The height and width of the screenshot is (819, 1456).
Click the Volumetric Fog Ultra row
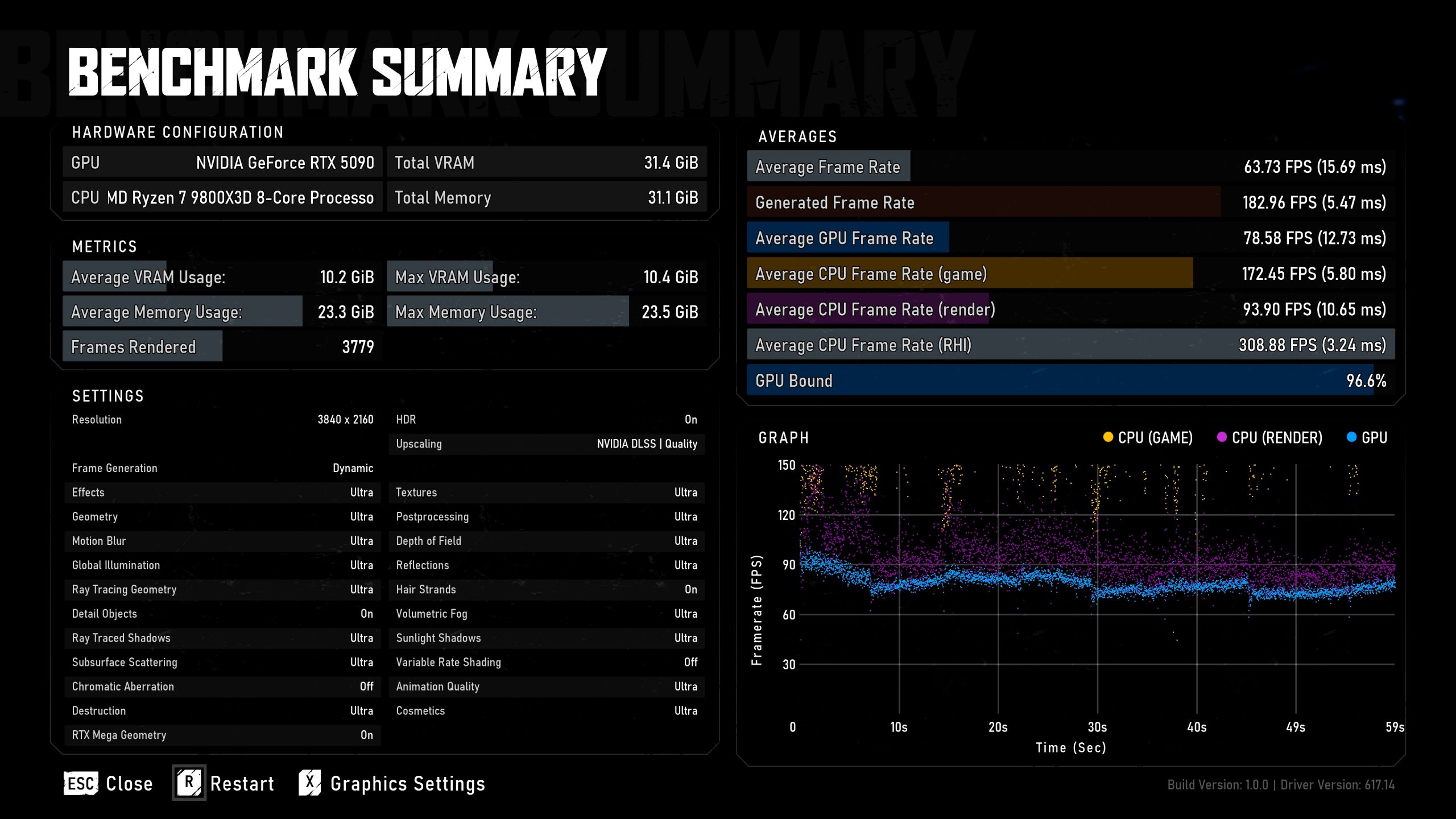[547, 614]
